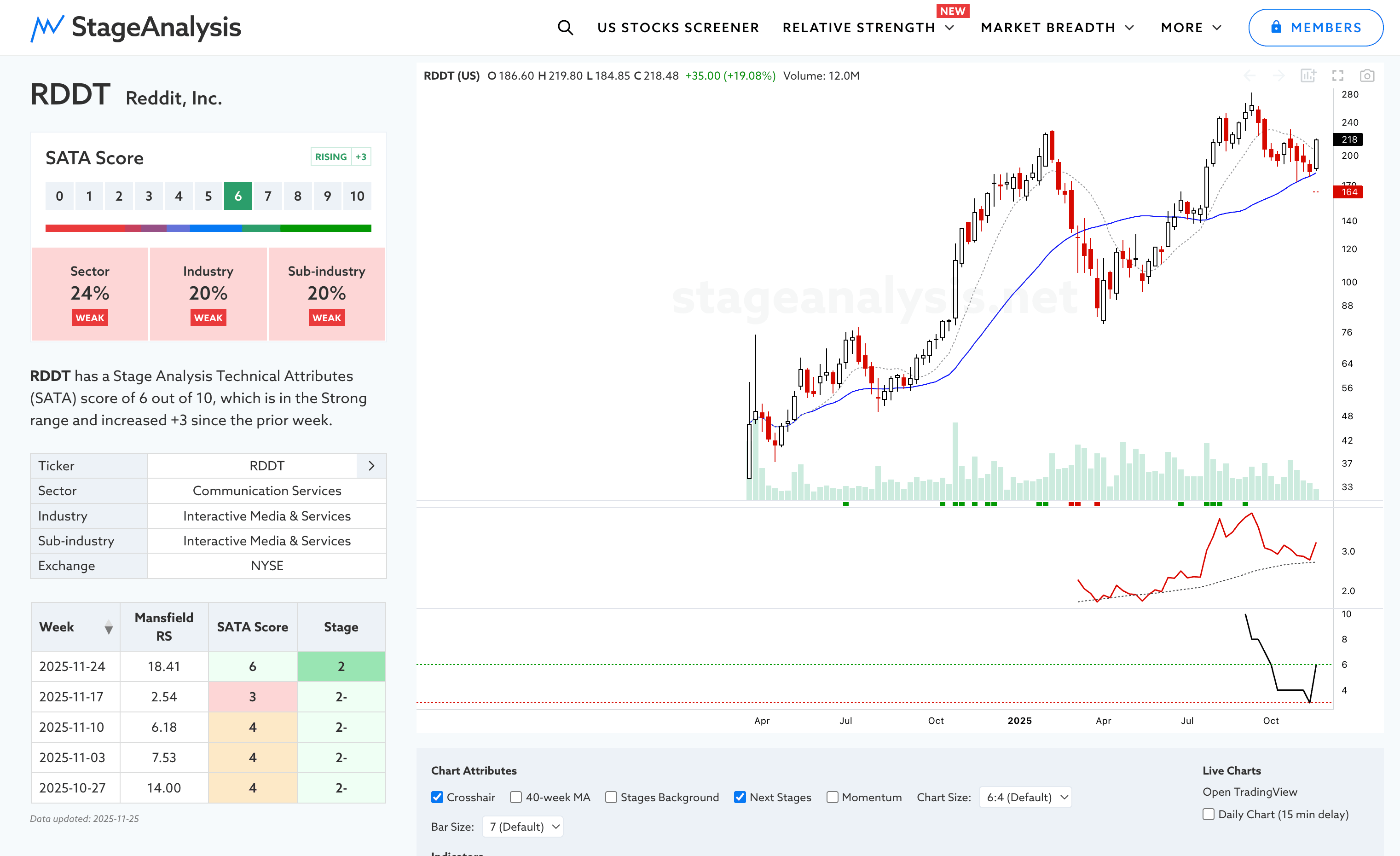1400x856 pixels.
Task: Click the chart back arrow icon
Action: (x=1250, y=75)
